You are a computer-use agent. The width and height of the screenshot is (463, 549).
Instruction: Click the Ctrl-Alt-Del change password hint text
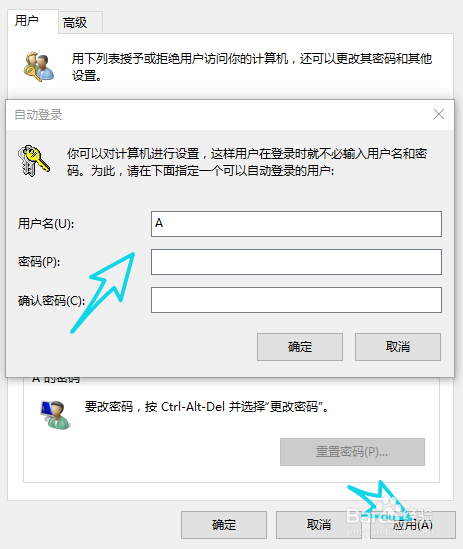point(207,407)
